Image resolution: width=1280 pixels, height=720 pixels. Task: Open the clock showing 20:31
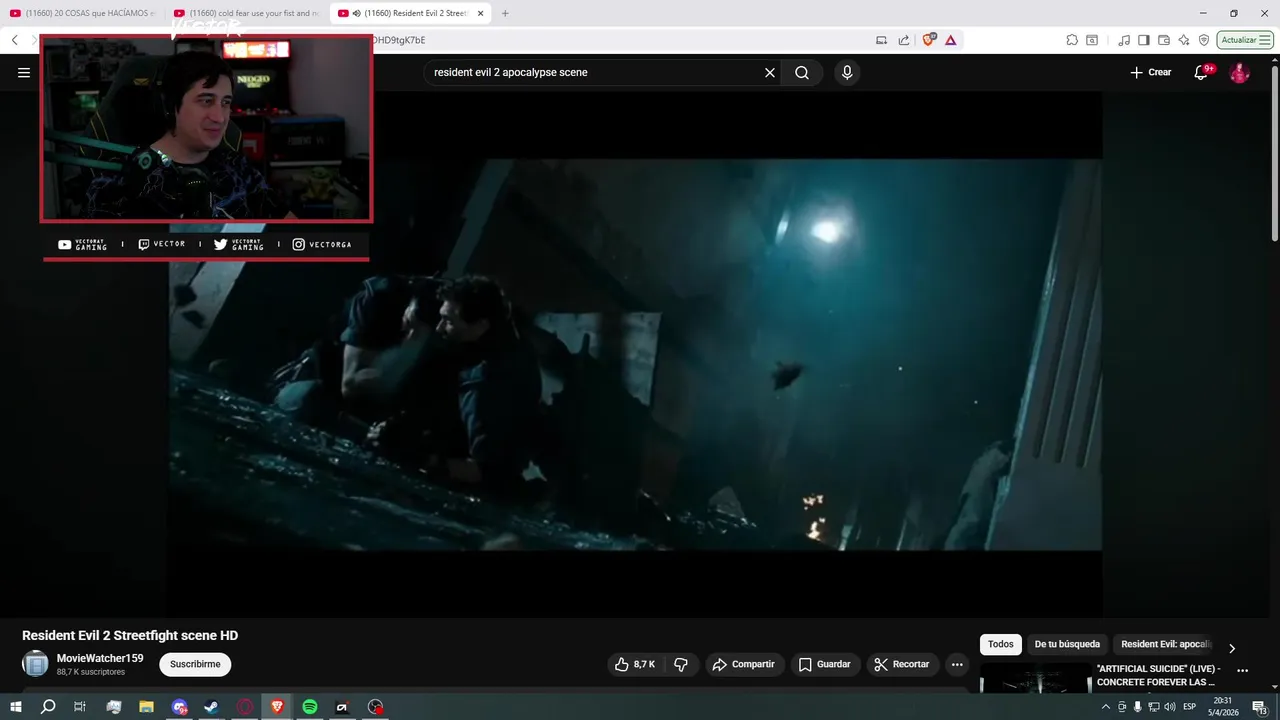pos(1223,707)
